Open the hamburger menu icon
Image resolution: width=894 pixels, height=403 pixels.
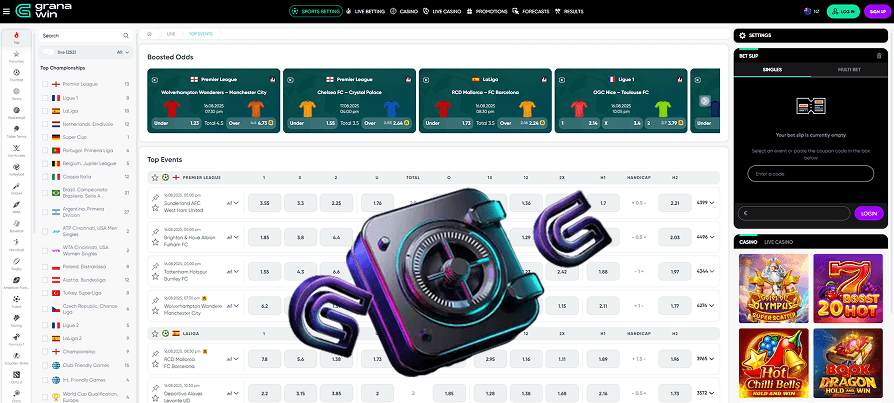pyautogui.click(x=6, y=11)
